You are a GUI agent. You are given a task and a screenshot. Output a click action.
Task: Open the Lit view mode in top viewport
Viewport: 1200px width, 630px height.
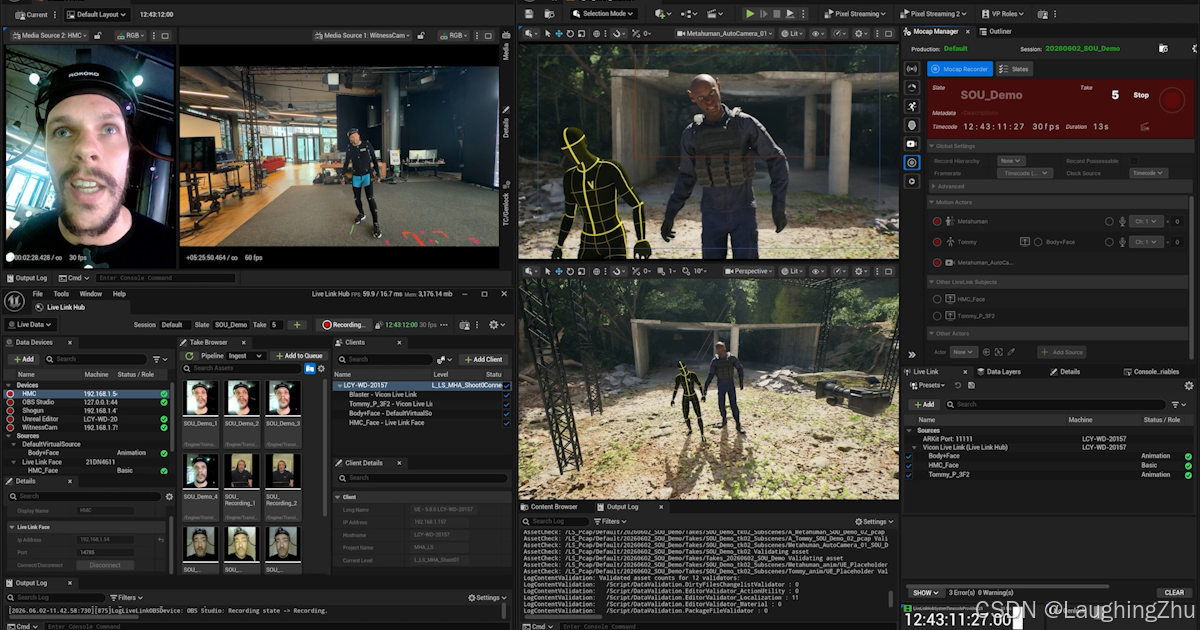[794, 33]
